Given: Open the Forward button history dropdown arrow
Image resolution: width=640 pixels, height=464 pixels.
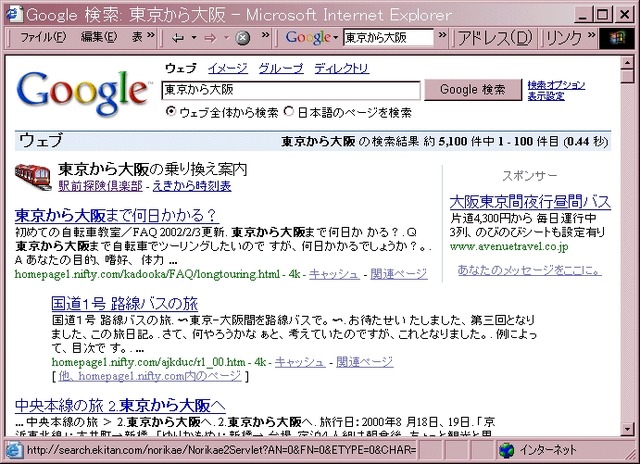Looking at the screenshot, I should click(x=227, y=38).
